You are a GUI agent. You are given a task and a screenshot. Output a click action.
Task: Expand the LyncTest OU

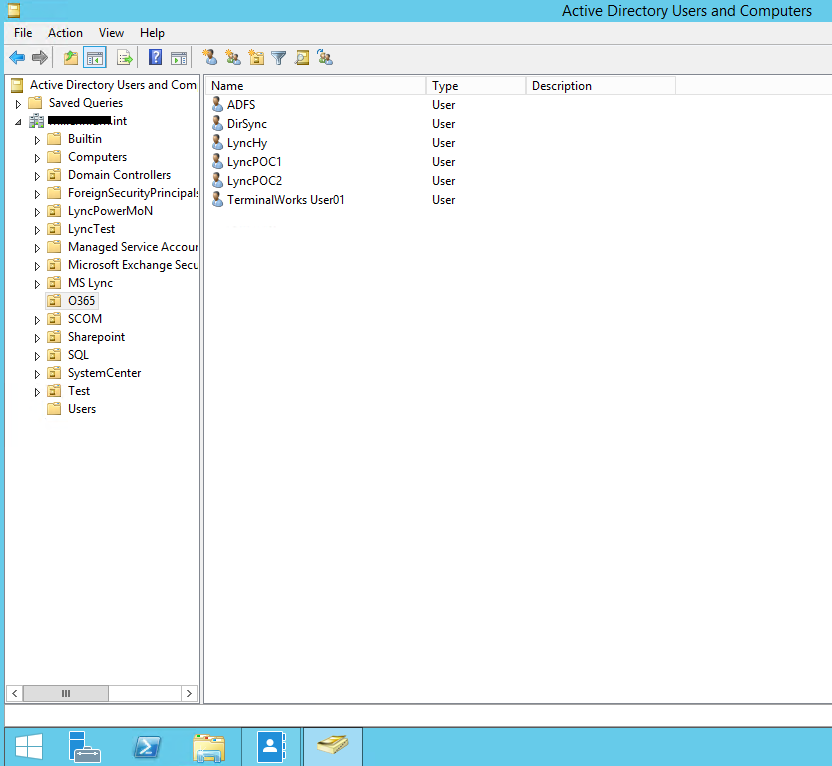click(37, 230)
